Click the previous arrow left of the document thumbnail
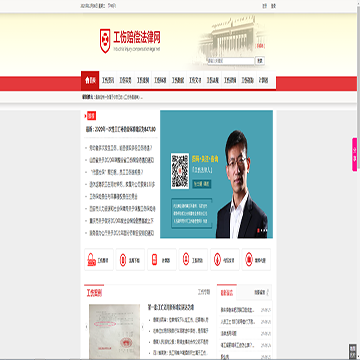This screenshot has height=360, width=360. [x=86, y=327]
